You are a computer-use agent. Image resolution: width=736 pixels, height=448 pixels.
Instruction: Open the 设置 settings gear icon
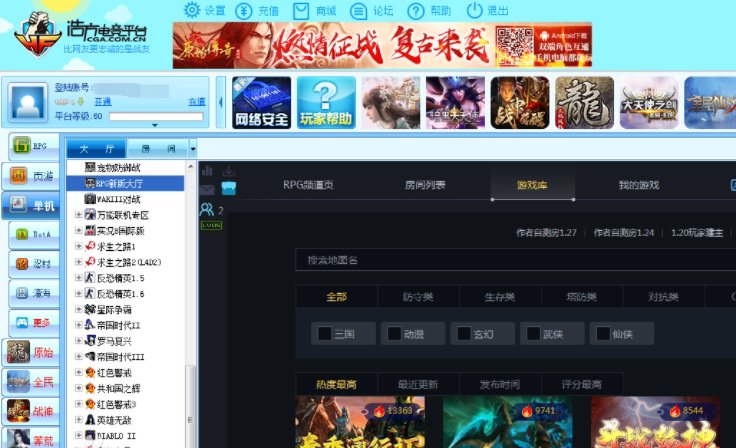192,10
